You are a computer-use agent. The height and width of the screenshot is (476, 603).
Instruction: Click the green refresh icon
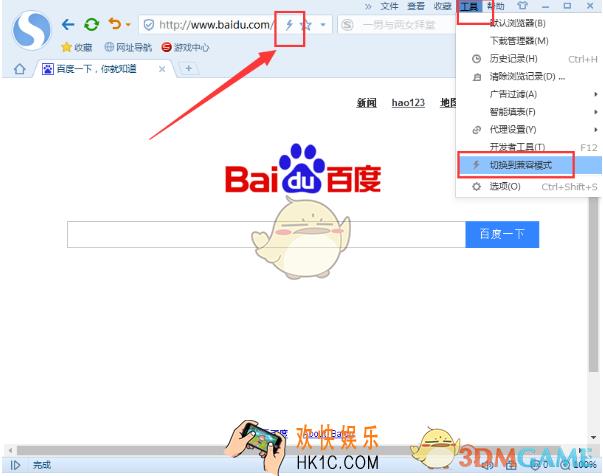[92, 25]
